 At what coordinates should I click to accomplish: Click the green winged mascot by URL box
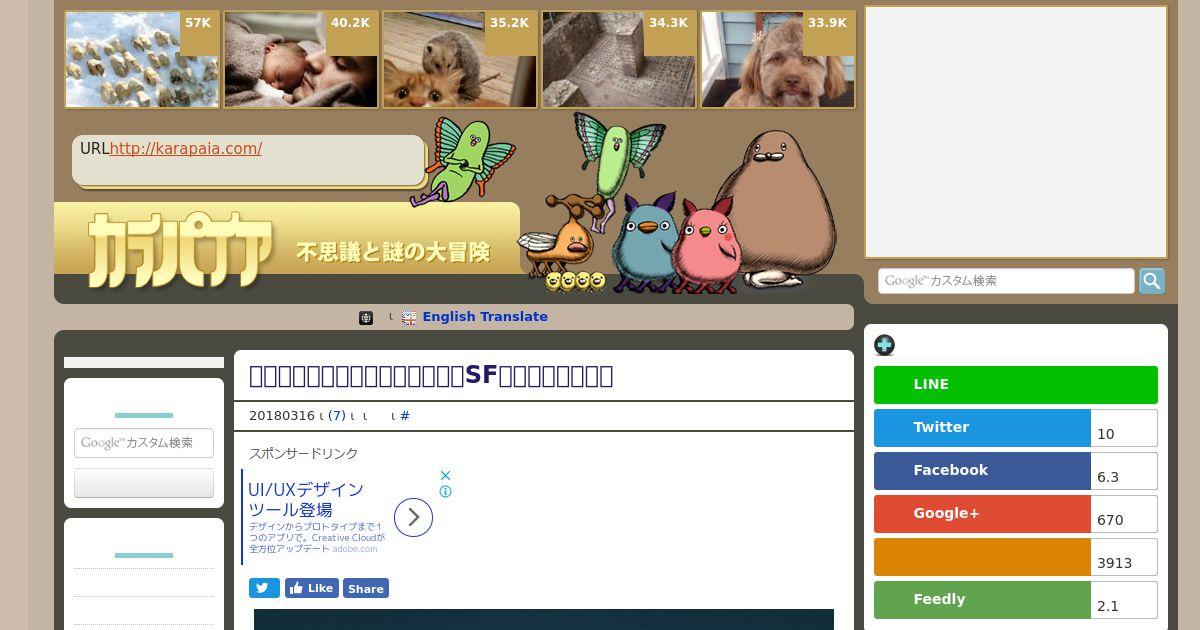click(466, 160)
